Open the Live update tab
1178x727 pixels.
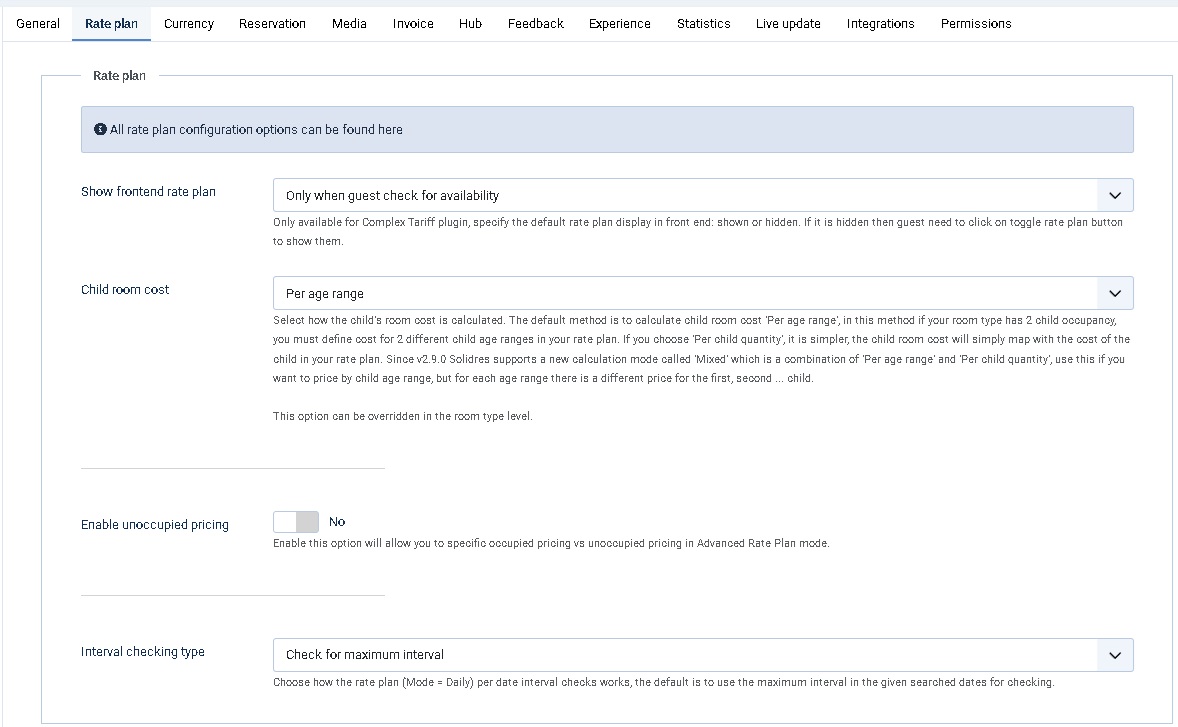point(788,23)
